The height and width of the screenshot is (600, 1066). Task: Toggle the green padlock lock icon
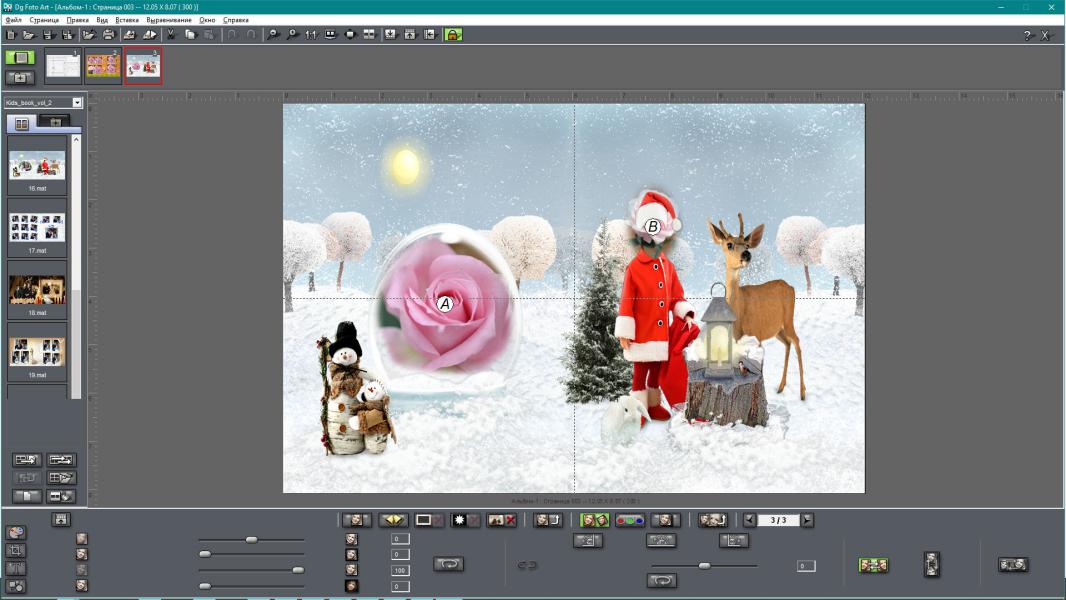coord(453,35)
